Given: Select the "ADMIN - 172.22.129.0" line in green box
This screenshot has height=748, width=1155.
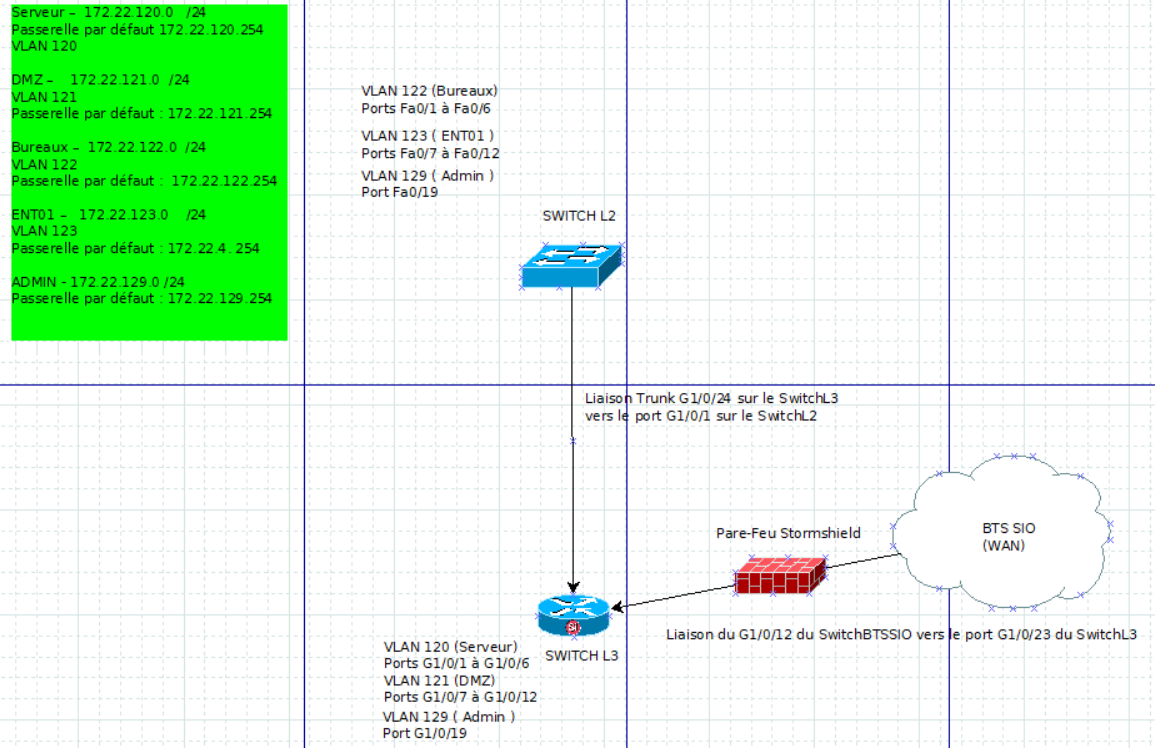Looking at the screenshot, I should tap(98, 282).
